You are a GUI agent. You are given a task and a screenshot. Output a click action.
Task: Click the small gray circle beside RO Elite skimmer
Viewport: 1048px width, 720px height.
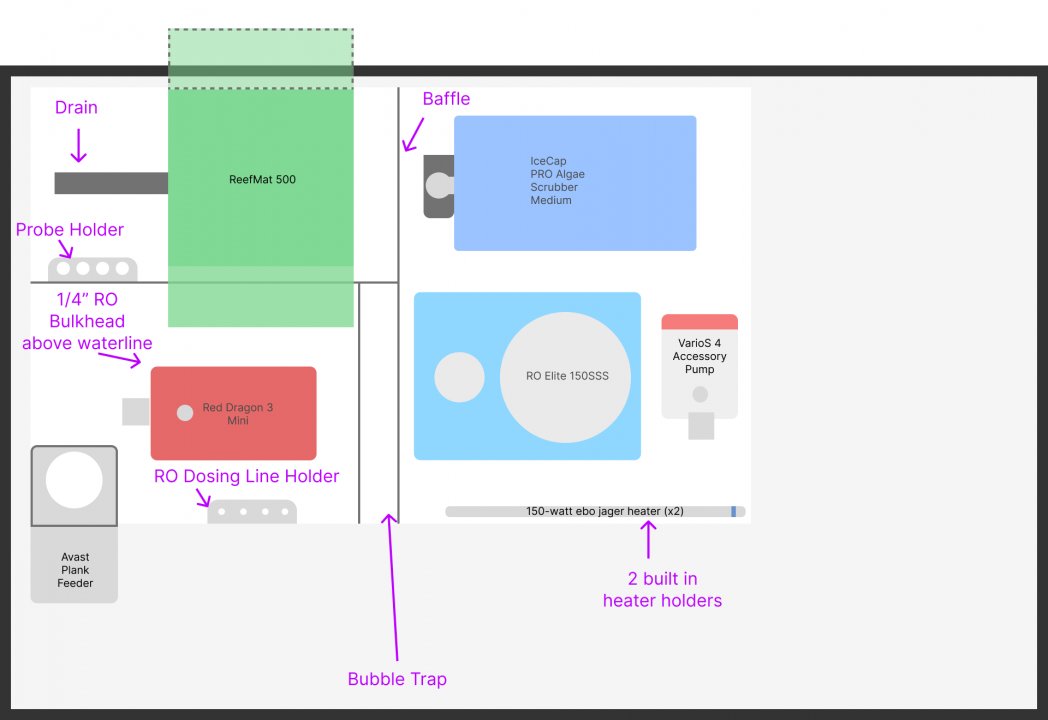[x=459, y=377]
